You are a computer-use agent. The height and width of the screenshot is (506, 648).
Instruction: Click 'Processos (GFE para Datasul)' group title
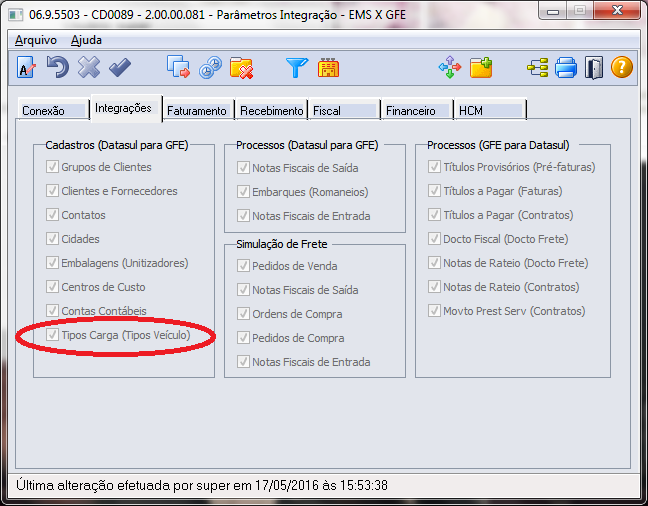point(498,145)
